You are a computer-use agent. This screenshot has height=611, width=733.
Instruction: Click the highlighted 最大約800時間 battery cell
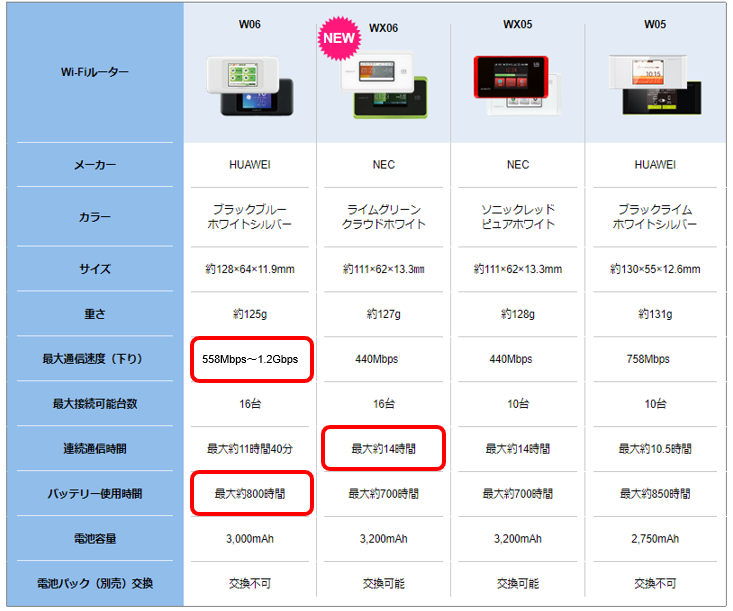[250, 494]
